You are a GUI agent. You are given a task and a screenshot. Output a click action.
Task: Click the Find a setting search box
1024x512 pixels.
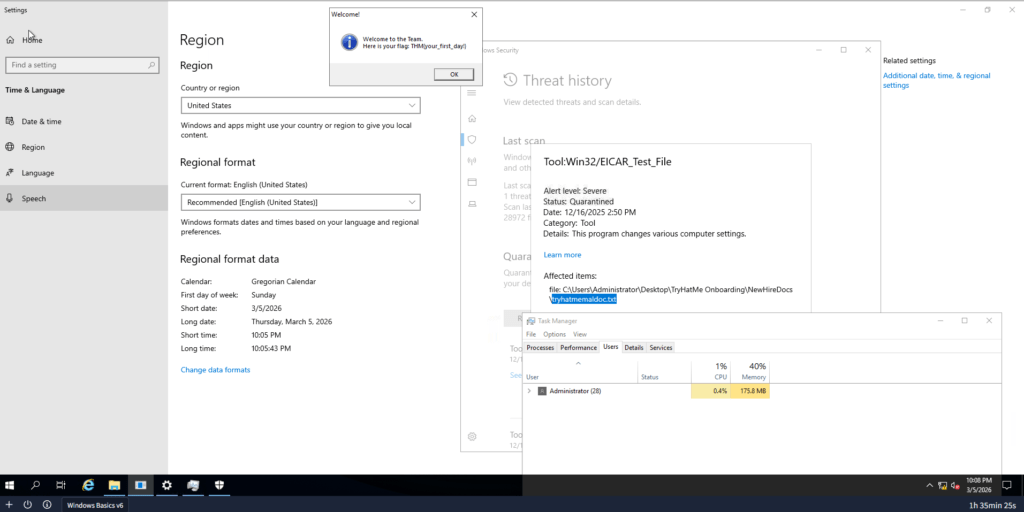click(x=82, y=65)
